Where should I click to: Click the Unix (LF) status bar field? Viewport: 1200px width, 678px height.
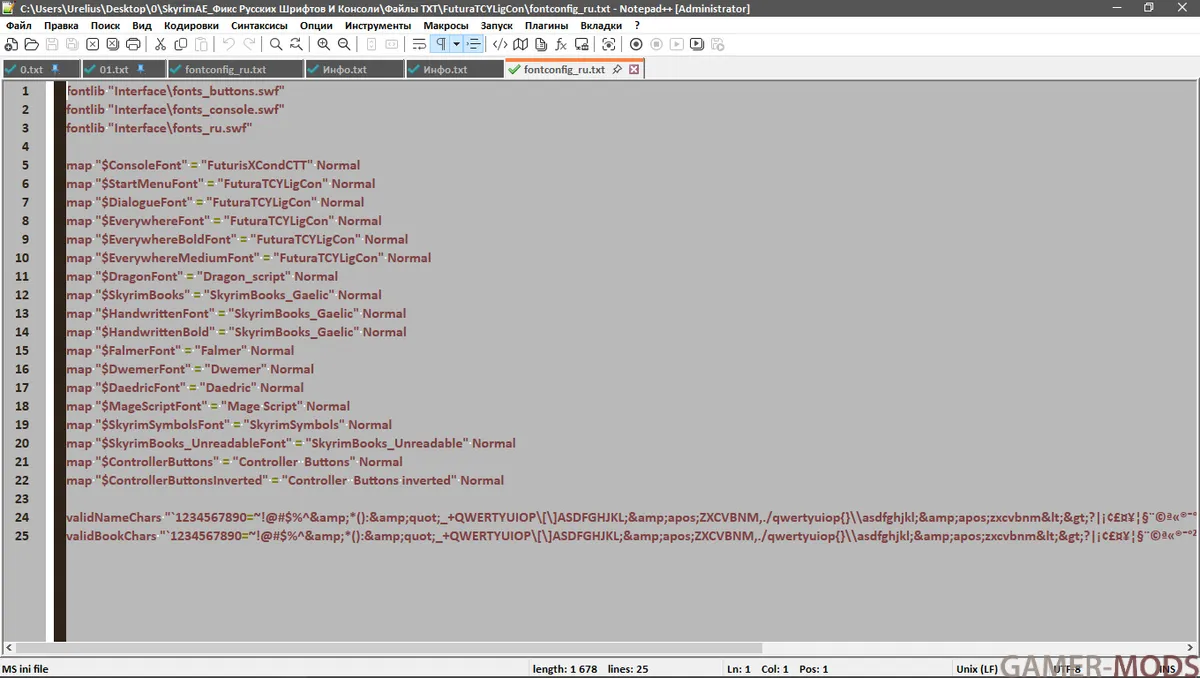click(x=976, y=669)
